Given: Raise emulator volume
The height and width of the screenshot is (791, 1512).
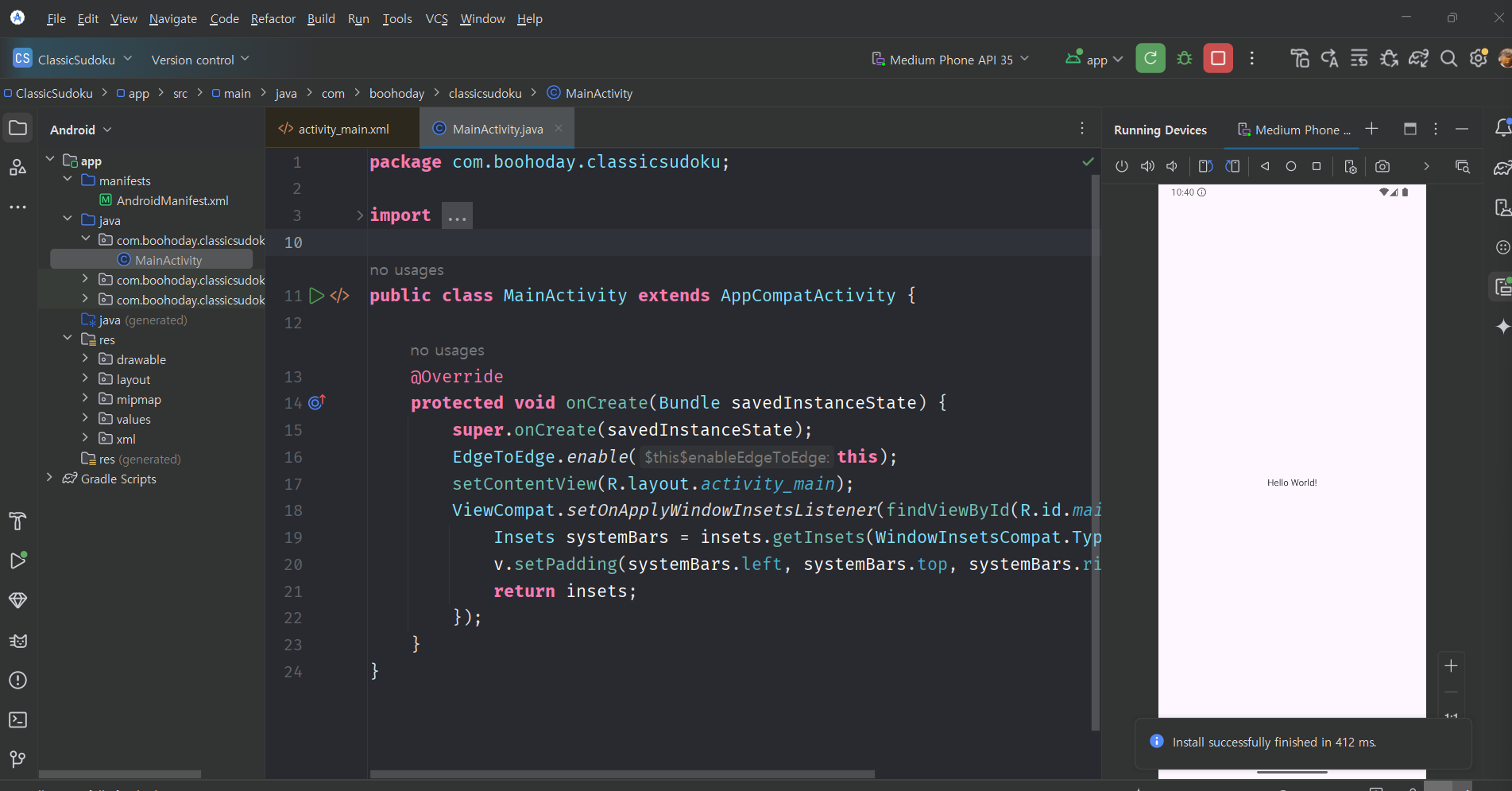Looking at the screenshot, I should pyautogui.click(x=1147, y=166).
